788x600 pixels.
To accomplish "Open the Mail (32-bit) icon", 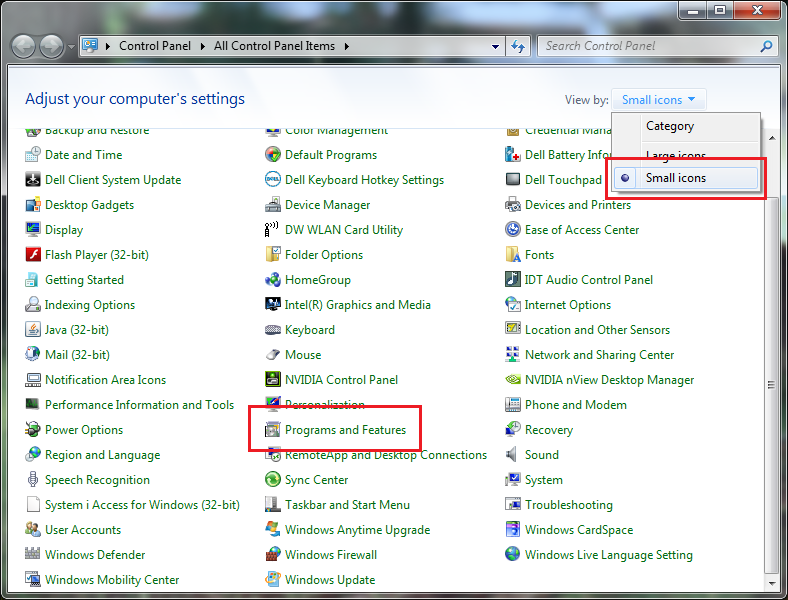I will (33, 355).
